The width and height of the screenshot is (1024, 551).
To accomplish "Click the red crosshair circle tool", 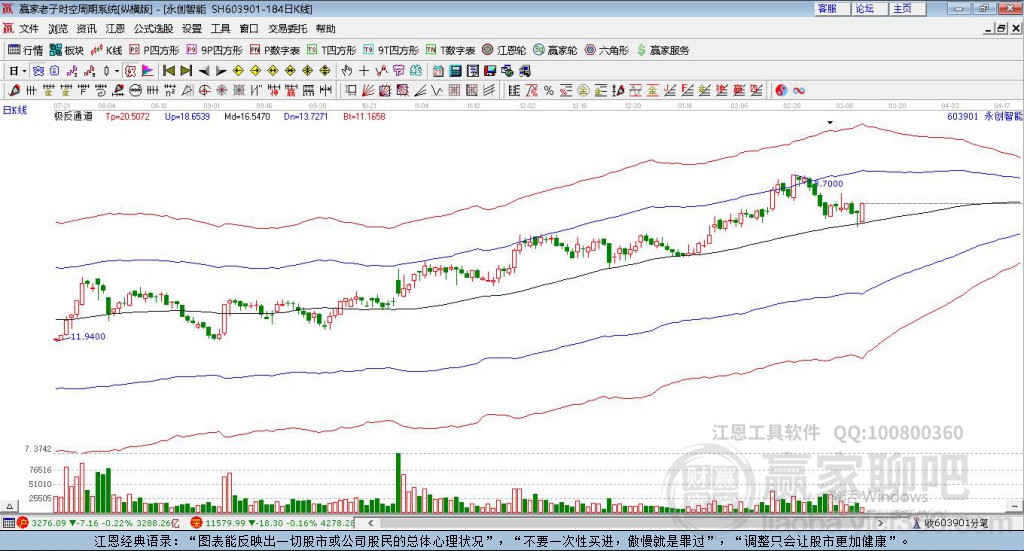I will pyautogui.click(x=204, y=90).
